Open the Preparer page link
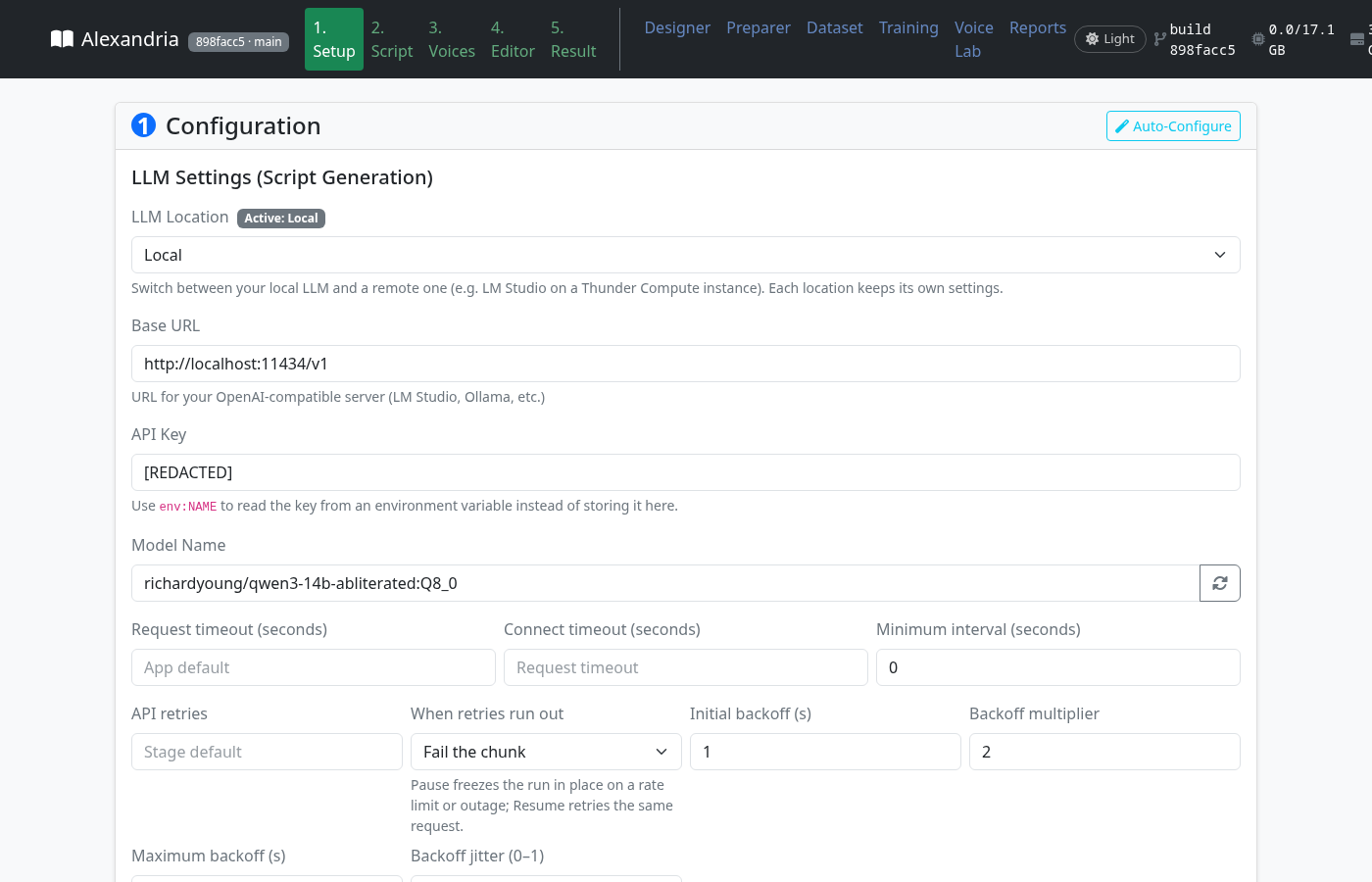Viewport: 1372px width, 882px height. pos(759,27)
